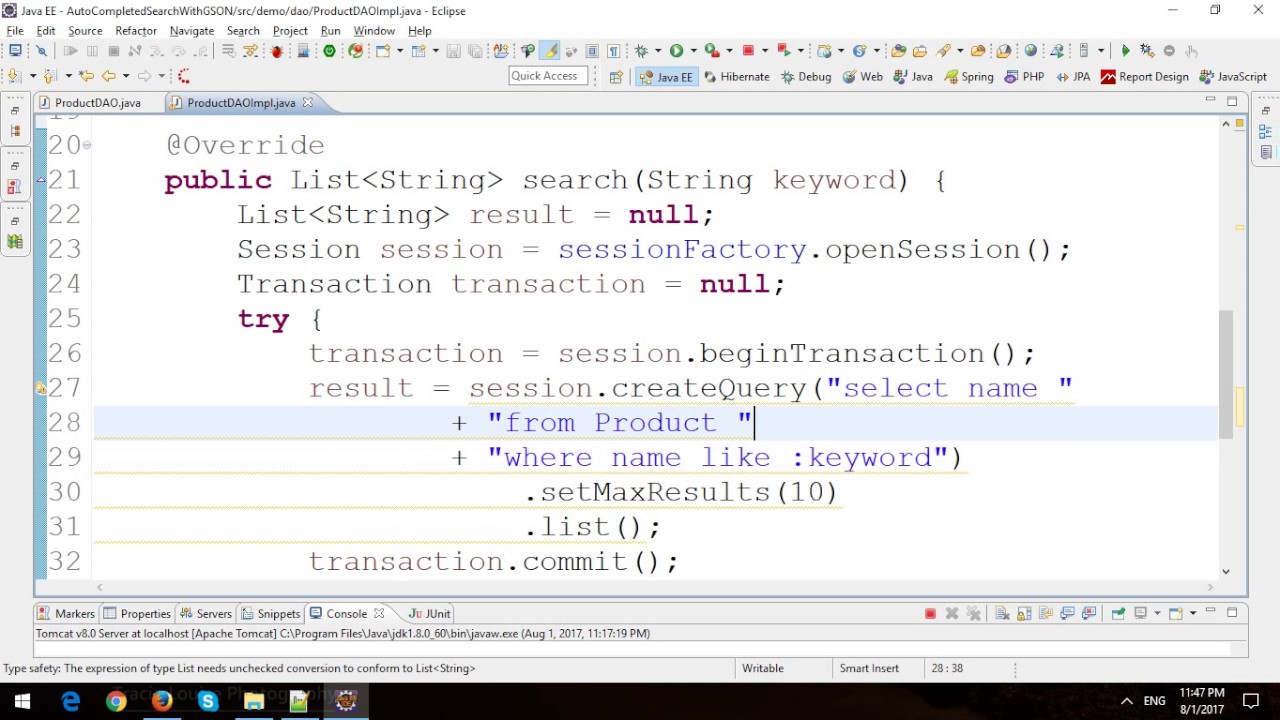
Task: Switch to Hibernate perspective
Action: [x=736, y=76]
